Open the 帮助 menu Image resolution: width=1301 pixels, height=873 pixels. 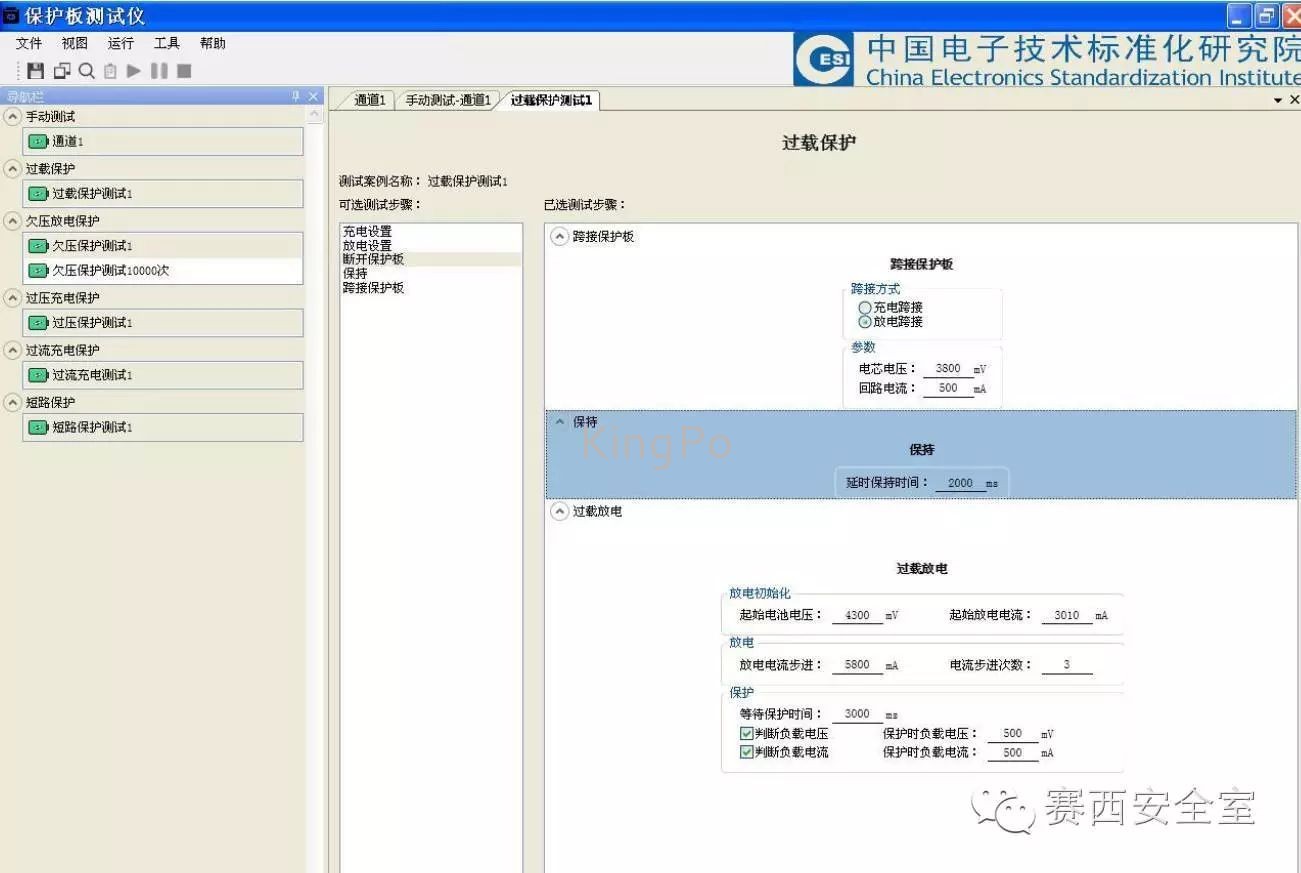point(213,43)
